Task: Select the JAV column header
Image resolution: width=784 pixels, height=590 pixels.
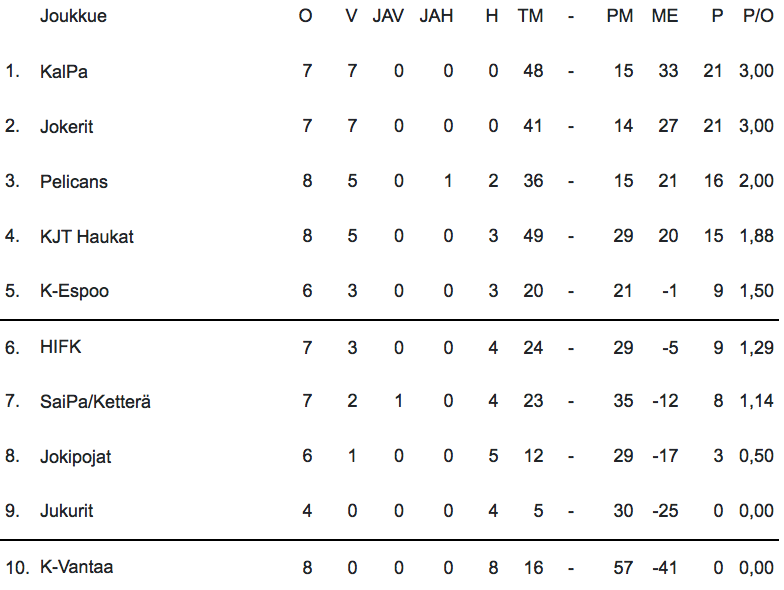Action: click(x=388, y=16)
